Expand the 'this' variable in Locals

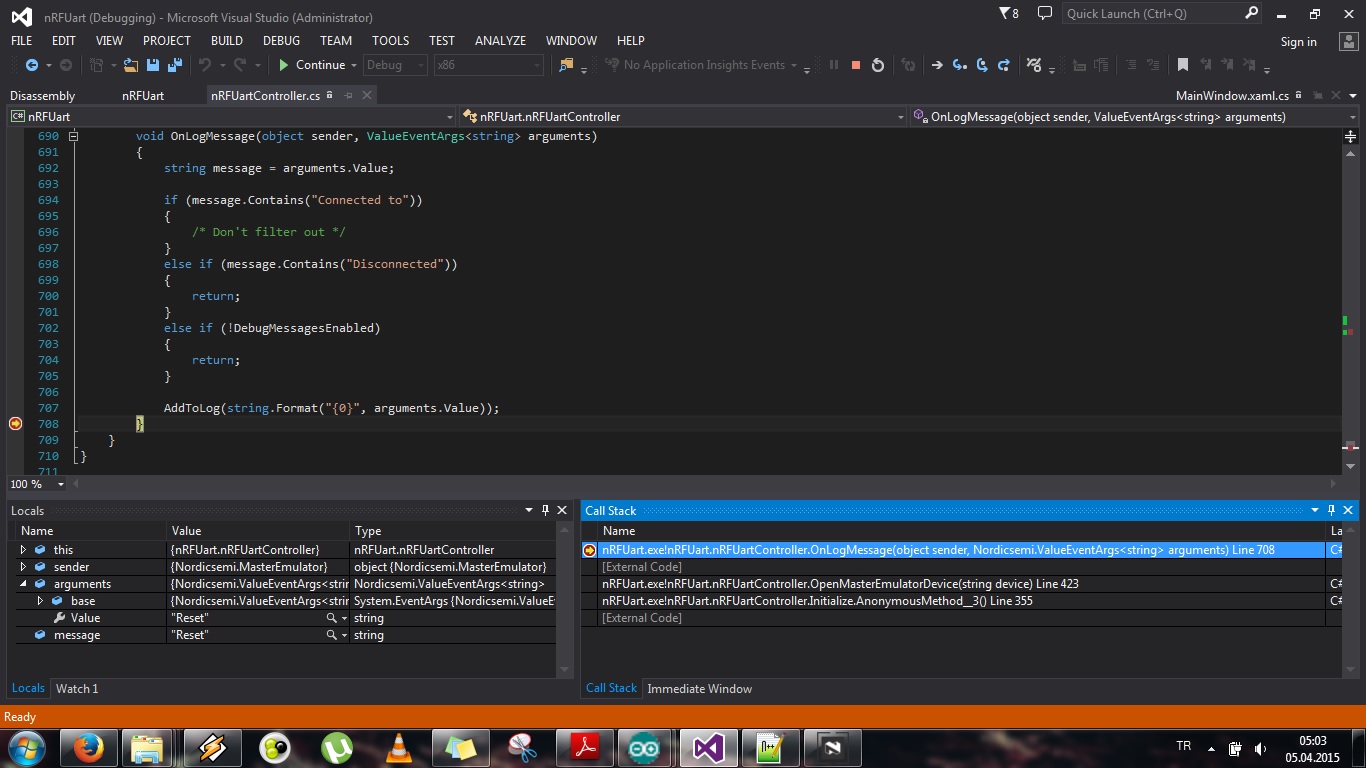tap(23, 550)
